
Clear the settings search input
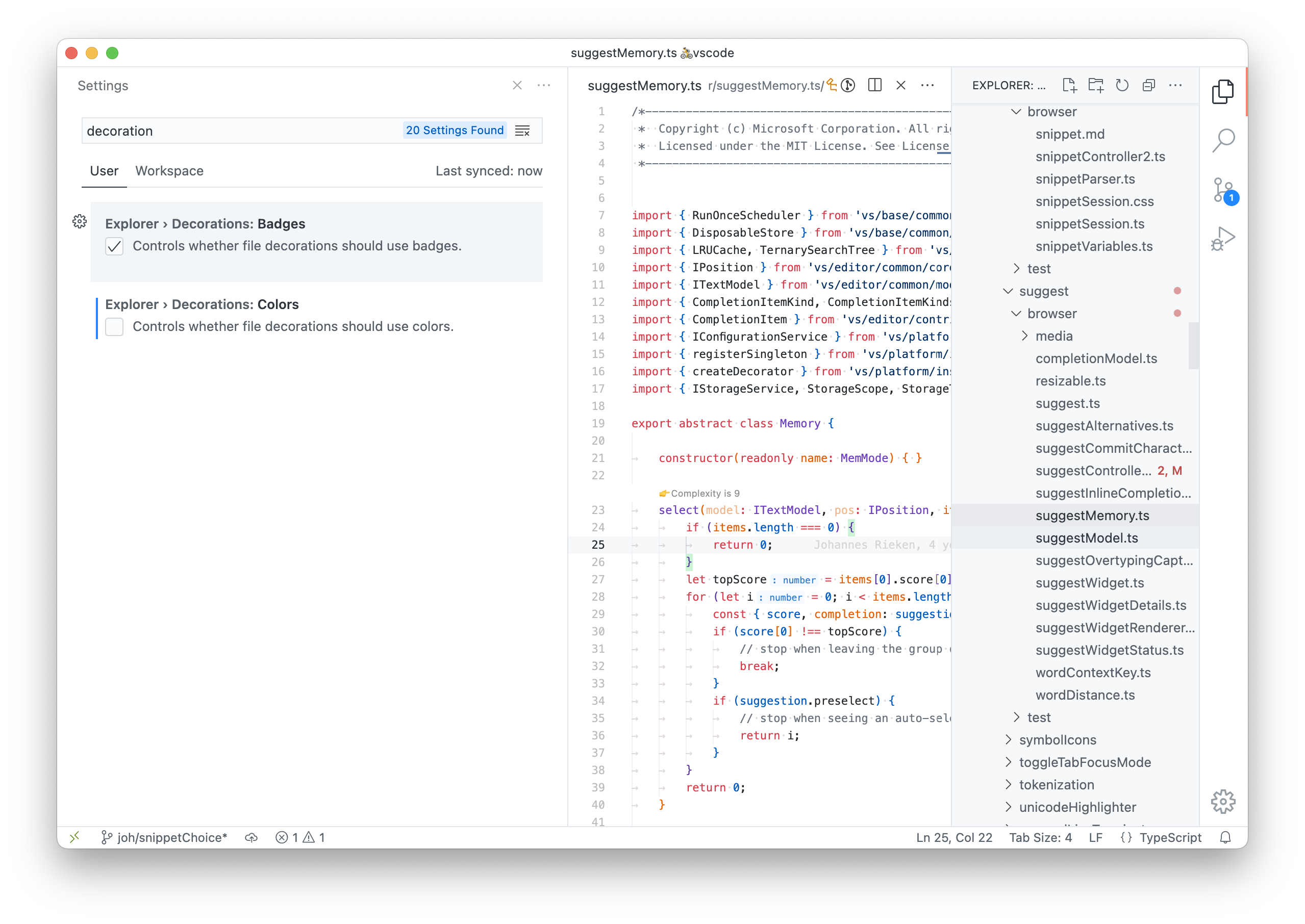522,131
